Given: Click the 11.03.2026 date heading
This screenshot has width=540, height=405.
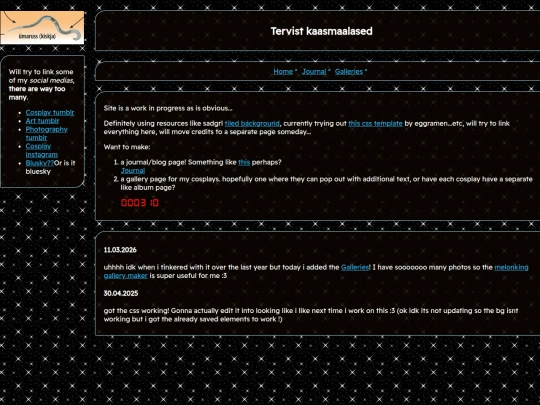Looking at the screenshot, I should pos(120,250).
